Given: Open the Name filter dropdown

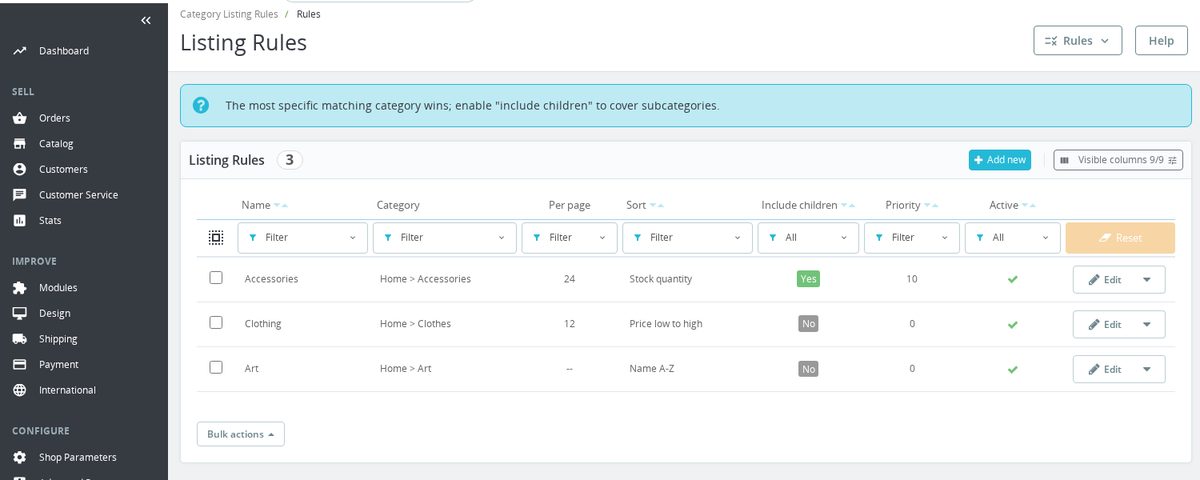Looking at the screenshot, I should [303, 238].
